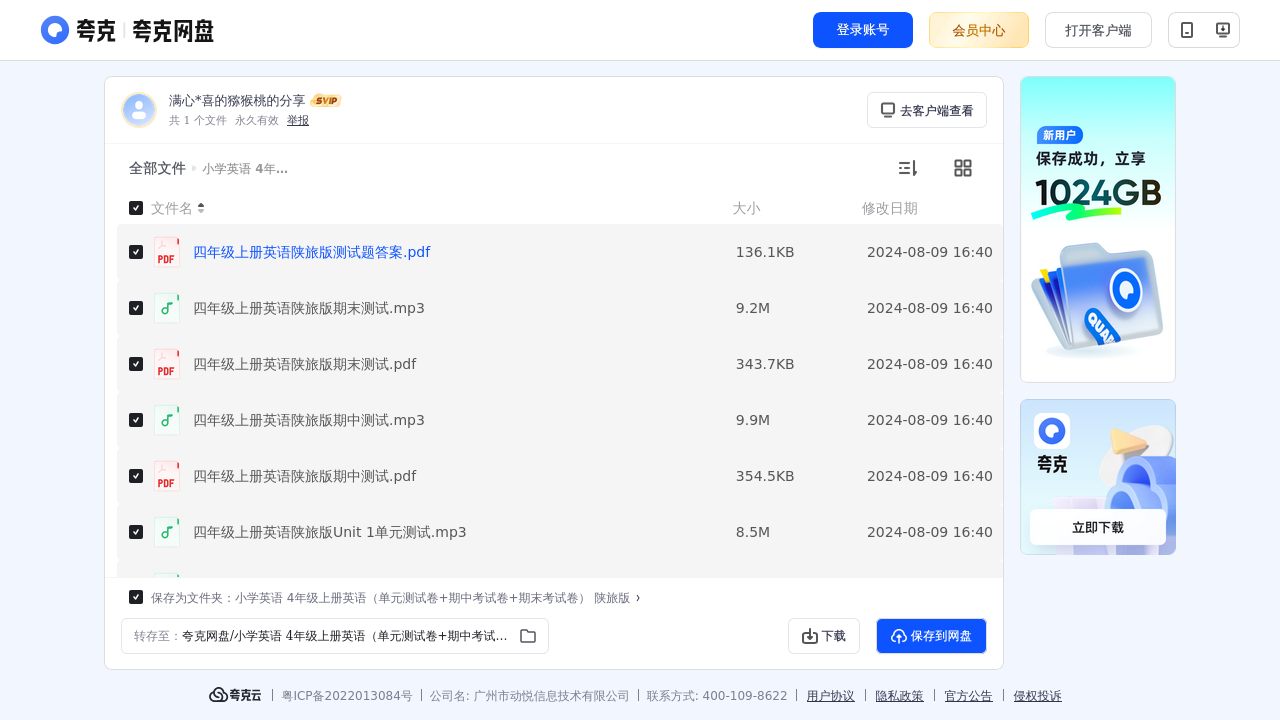Click audio icon of 期中测试.mp3
This screenshot has width=1280, height=720.
(167, 420)
